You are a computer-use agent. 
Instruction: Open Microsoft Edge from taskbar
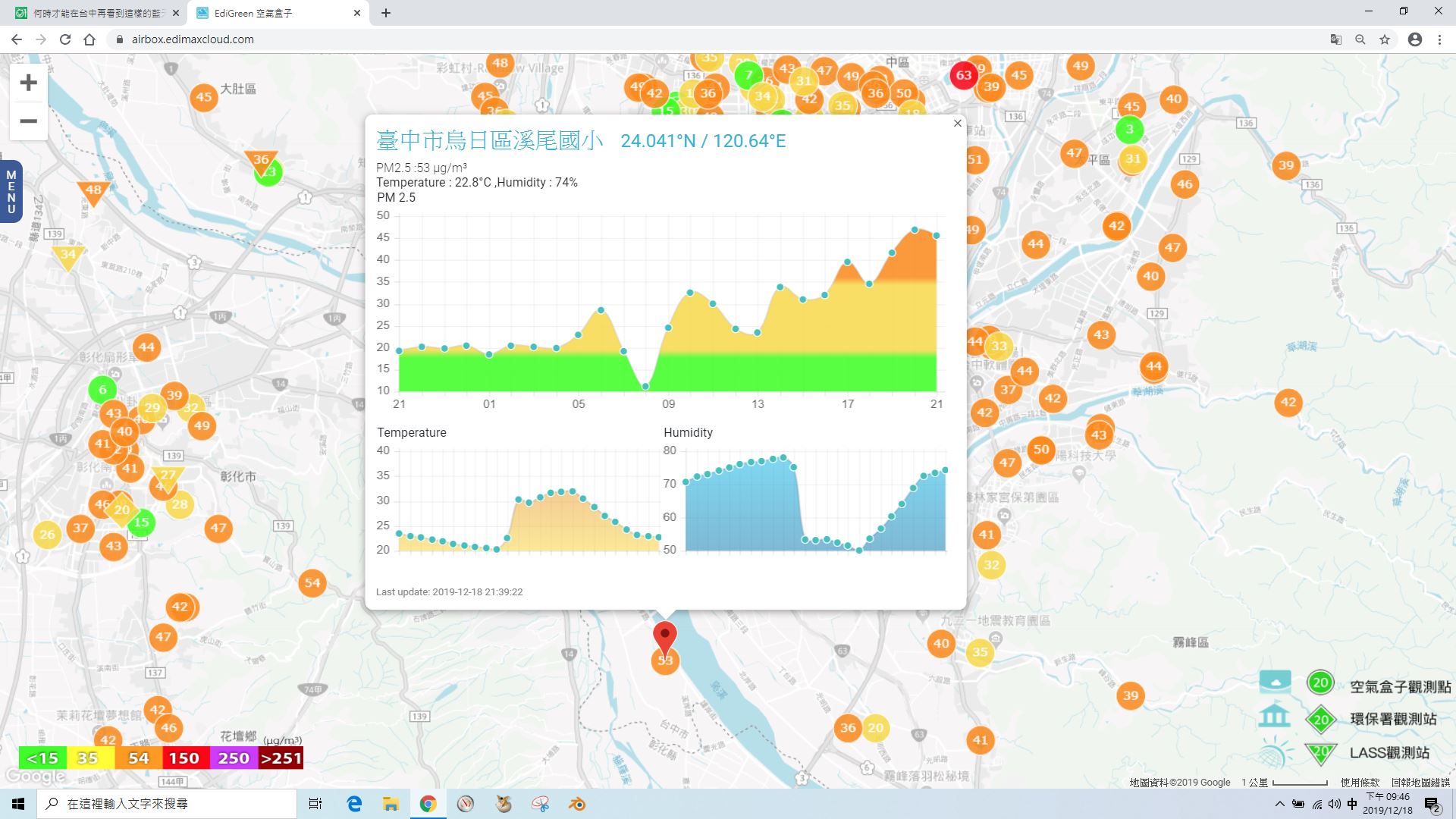354,804
